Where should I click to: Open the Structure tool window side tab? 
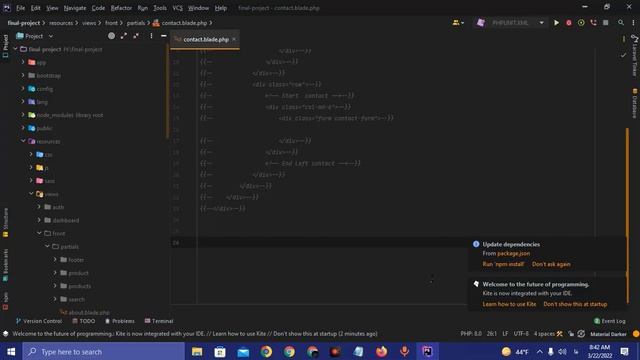point(5,222)
